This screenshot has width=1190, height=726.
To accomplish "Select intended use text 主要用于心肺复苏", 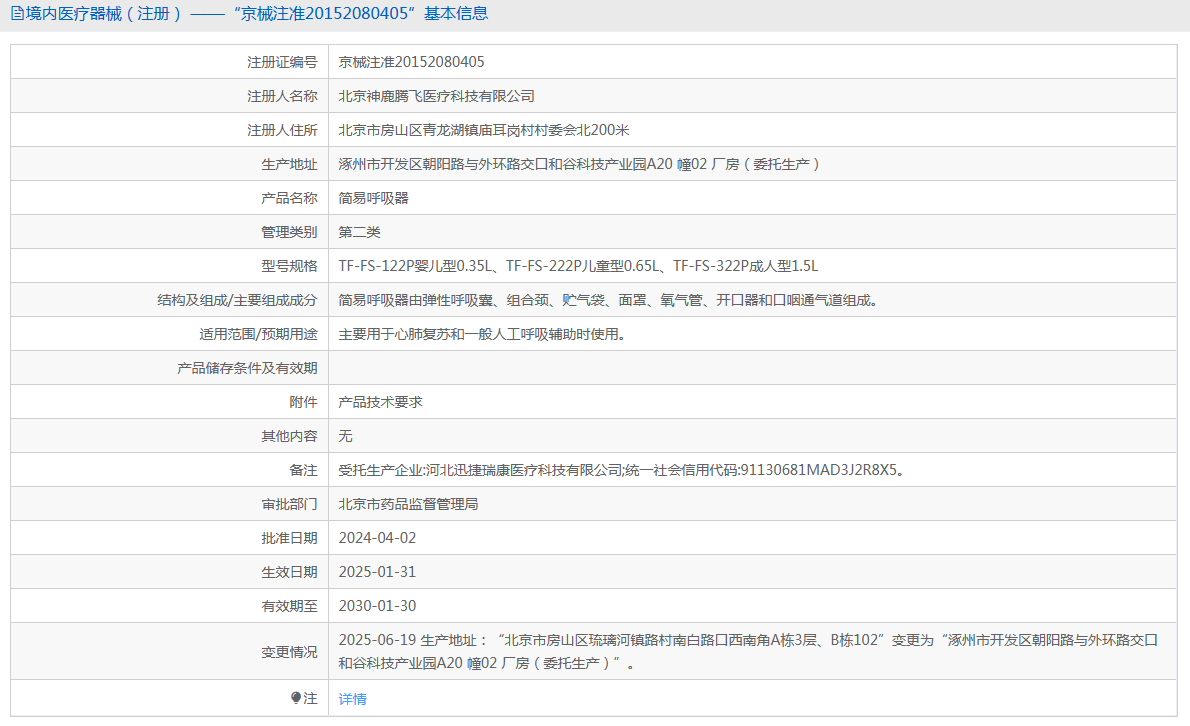I will coord(483,335).
